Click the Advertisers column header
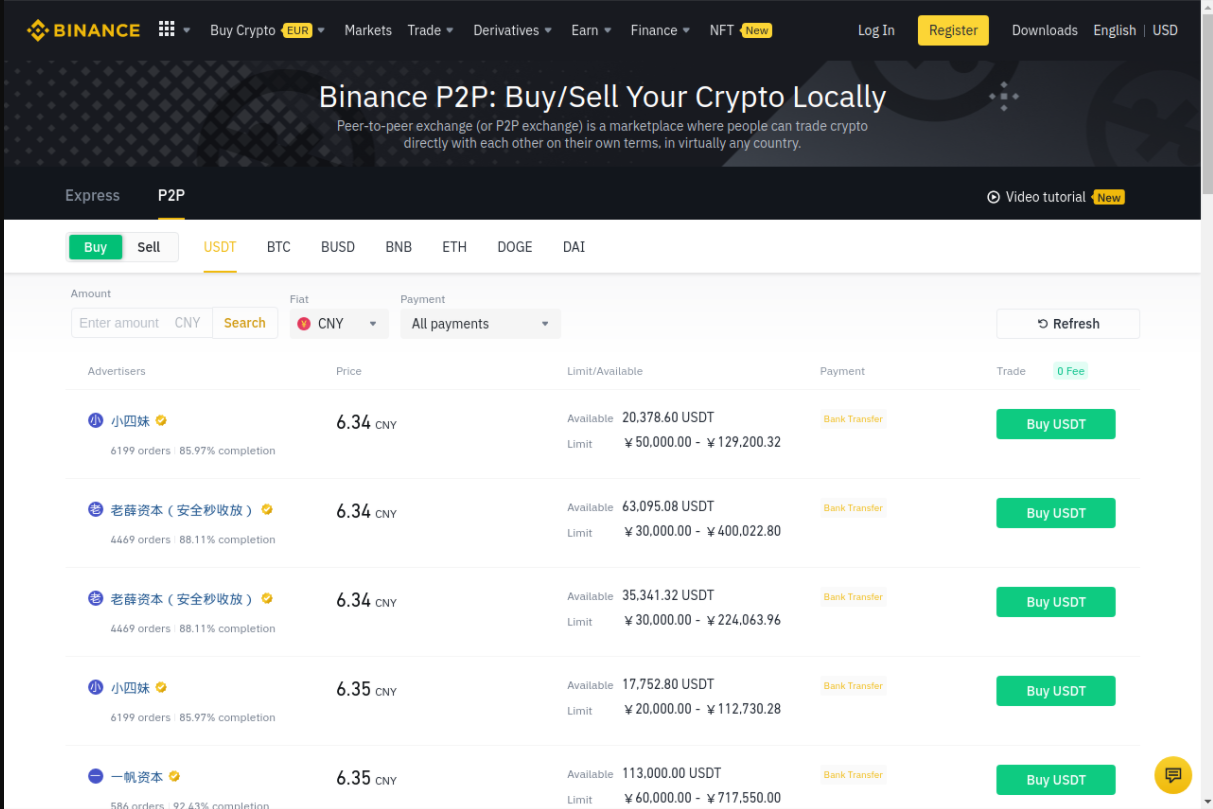1213x809 pixels. [117, 371]
